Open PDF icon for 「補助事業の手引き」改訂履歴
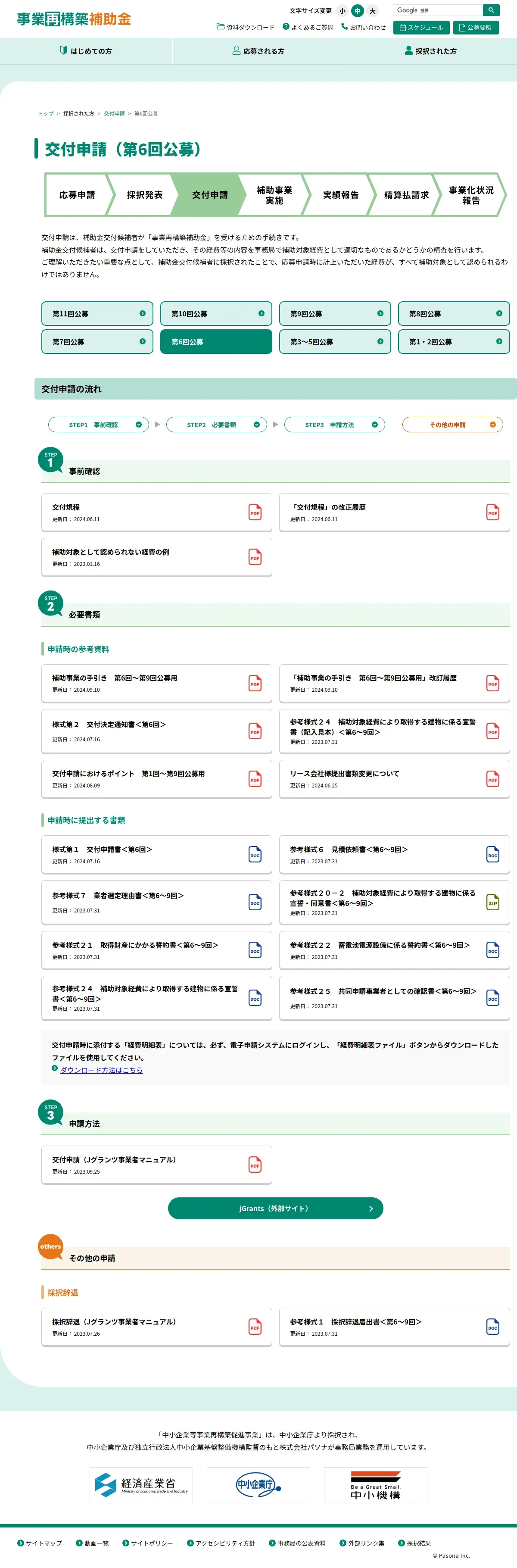The height and width of the screenshot is (1568, 517). point(493,684)
